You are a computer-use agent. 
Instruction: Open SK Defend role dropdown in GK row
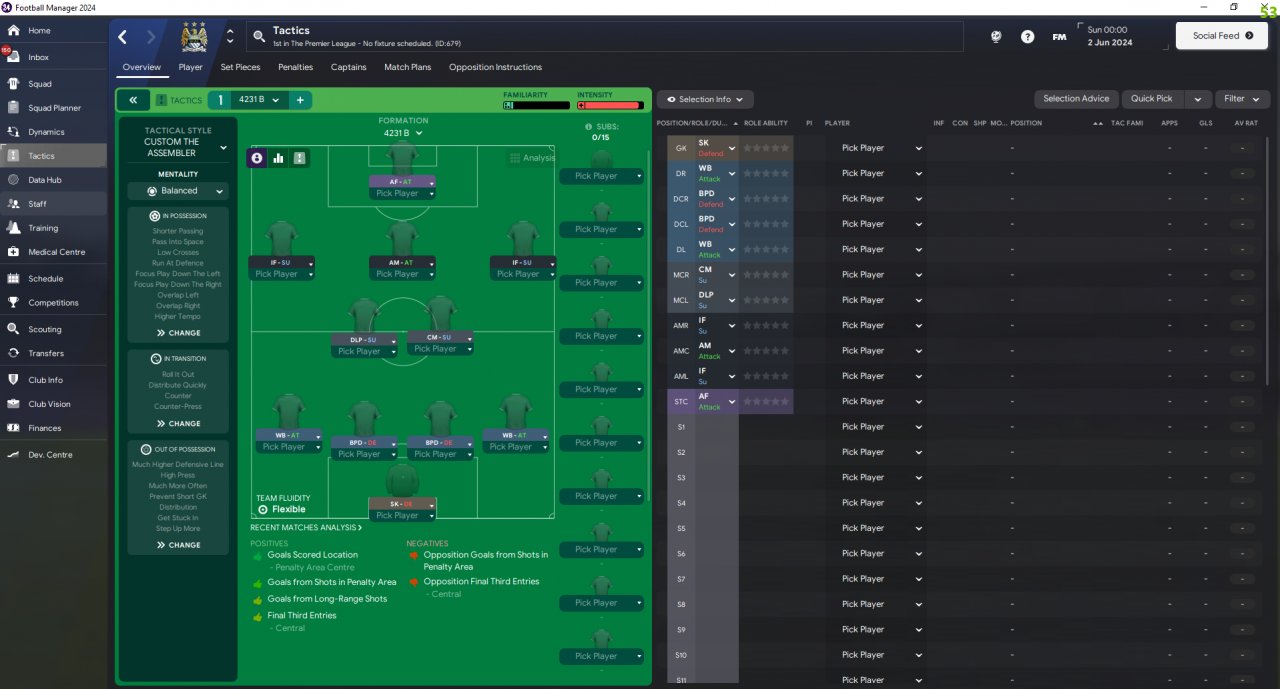(x=732, y=148)
